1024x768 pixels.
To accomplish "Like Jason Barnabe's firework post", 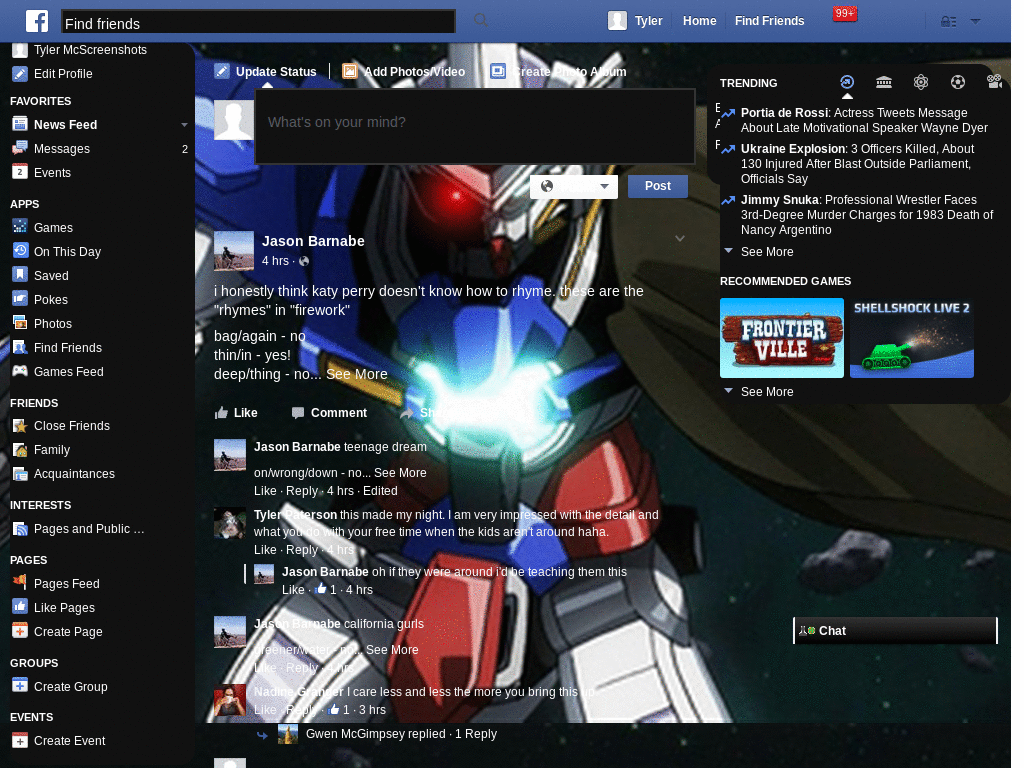I will pyautogui.click(x=236, y=412).
